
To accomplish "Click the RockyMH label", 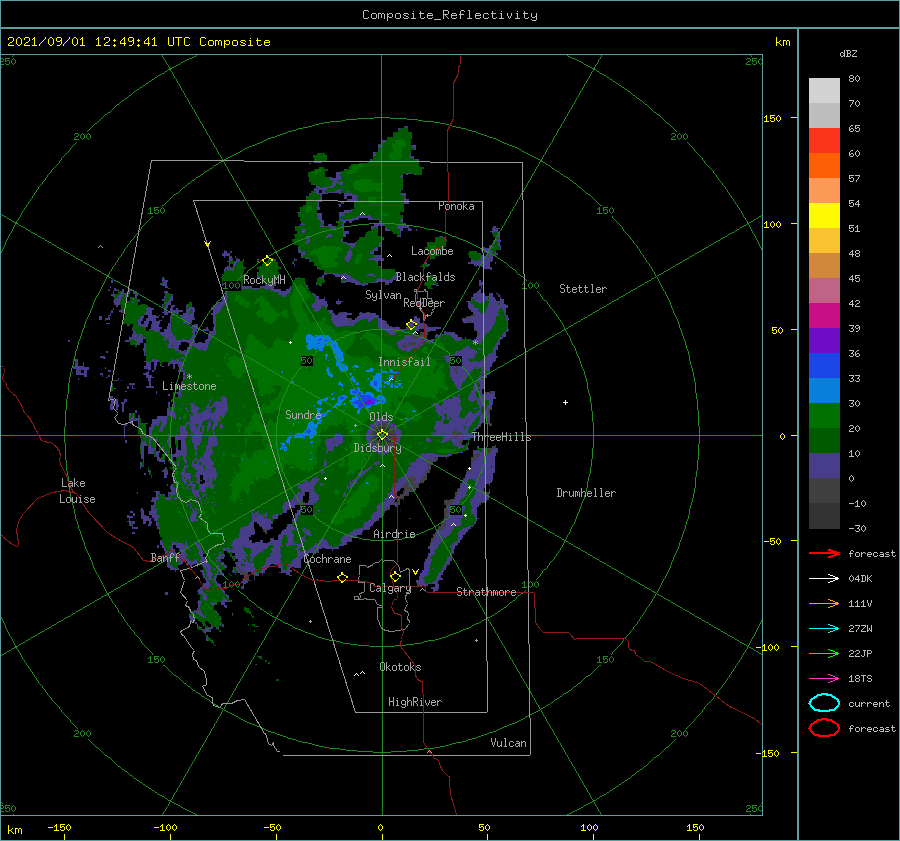I will (264, 280).
